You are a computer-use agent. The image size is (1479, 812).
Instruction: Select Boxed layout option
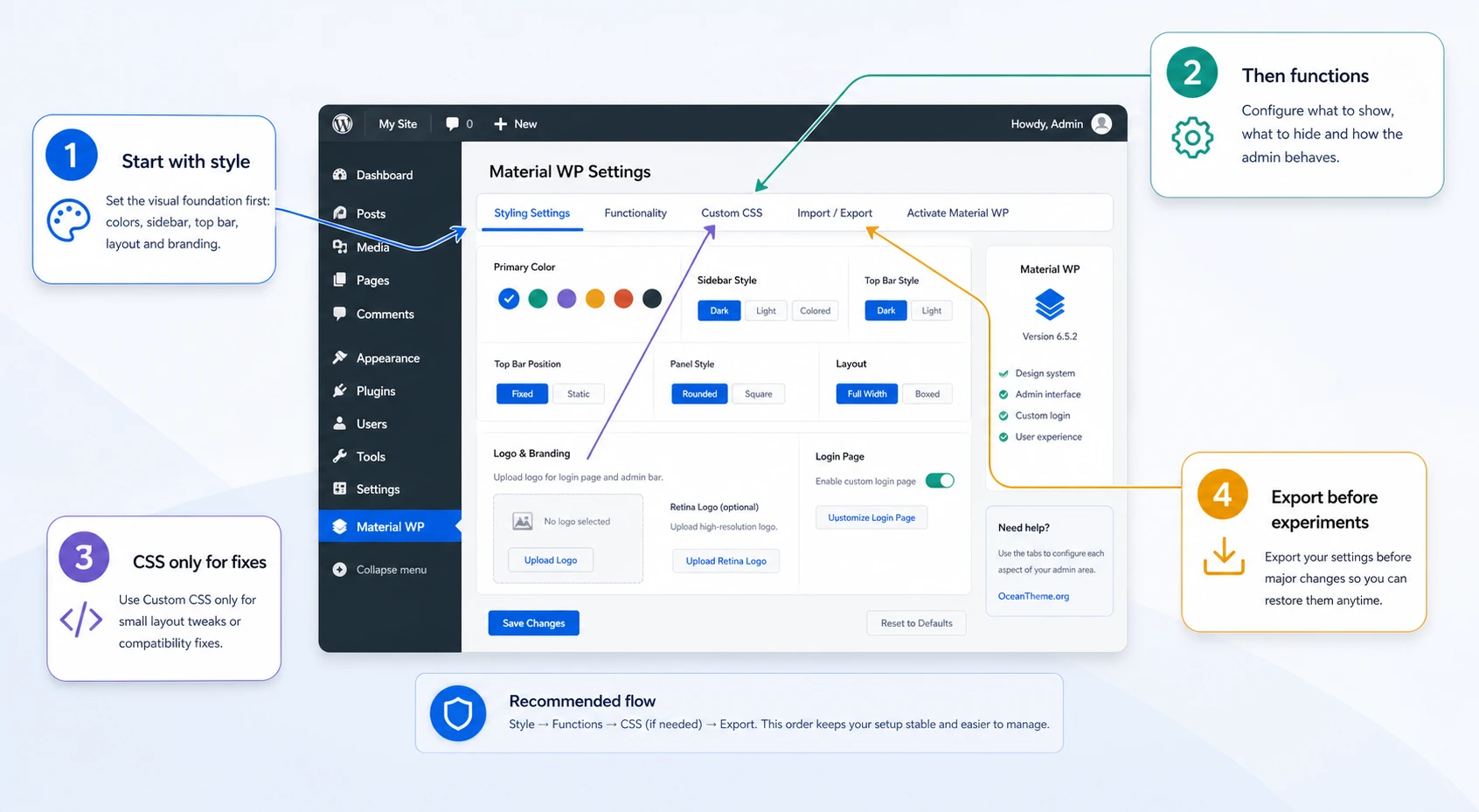pos(927,394)
